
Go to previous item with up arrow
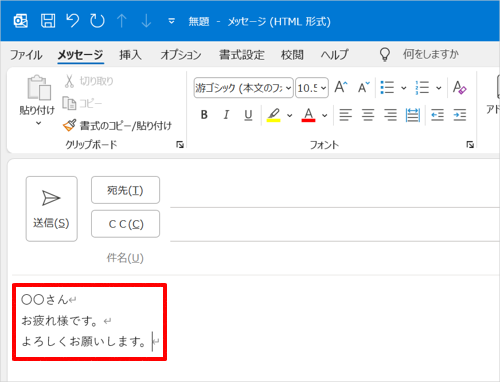(x=122, y=21)
